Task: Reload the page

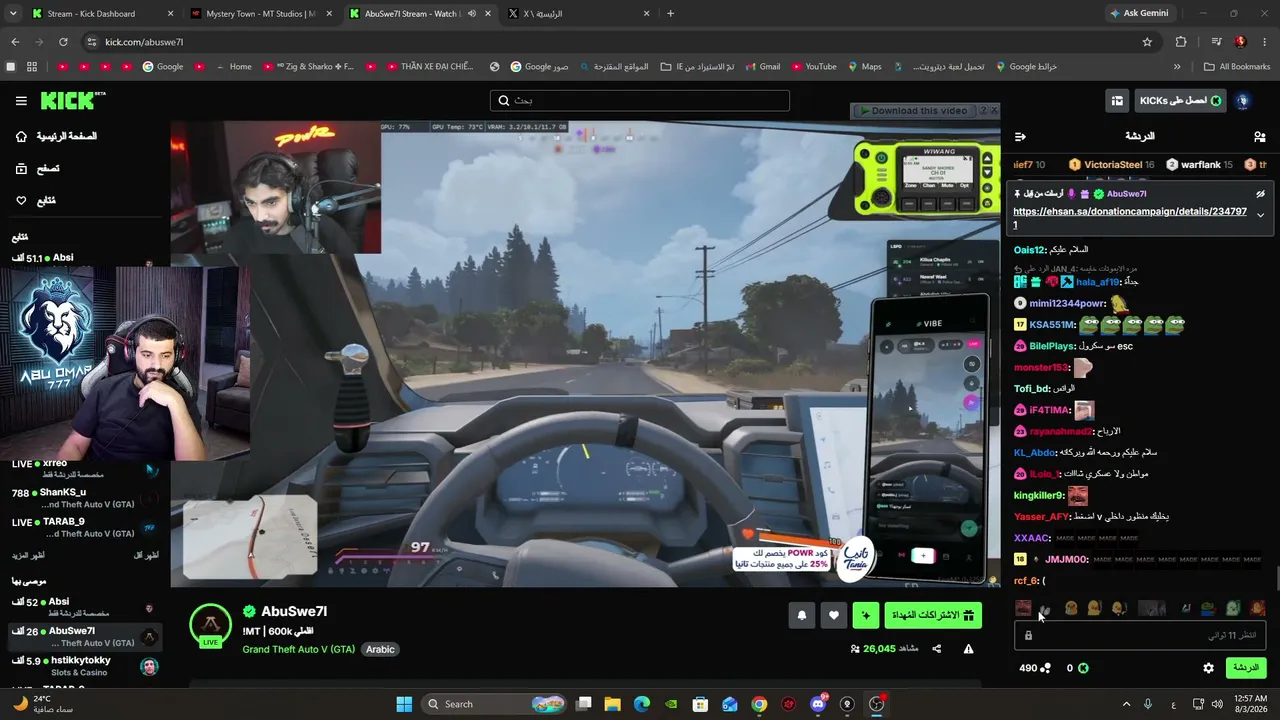Action: [63, 42]
